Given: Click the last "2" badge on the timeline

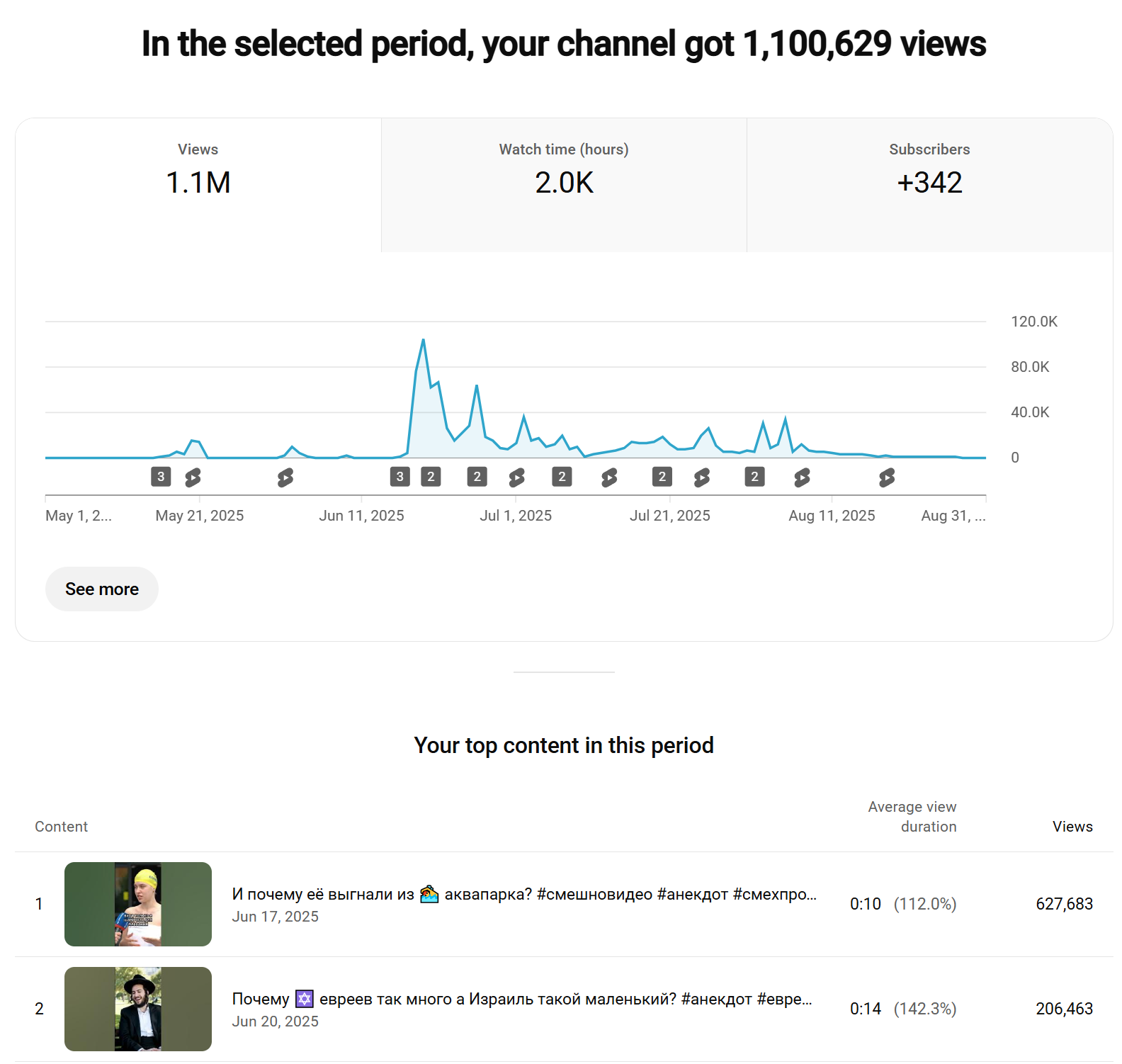Looking at the screenshot, I should point(754,477).
